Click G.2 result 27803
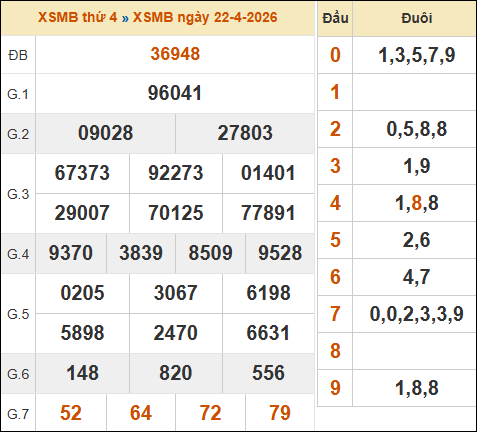The image size is (477, 432). tap(245, 133)
